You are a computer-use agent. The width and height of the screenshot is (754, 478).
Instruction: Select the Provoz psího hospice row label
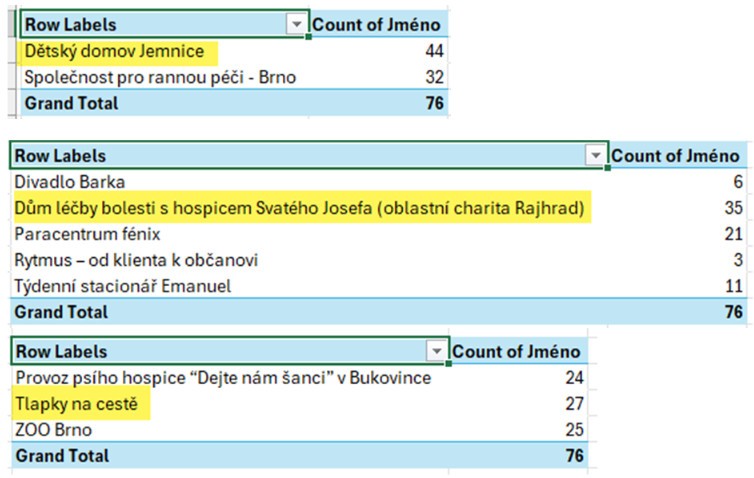(x=223, y=378)
